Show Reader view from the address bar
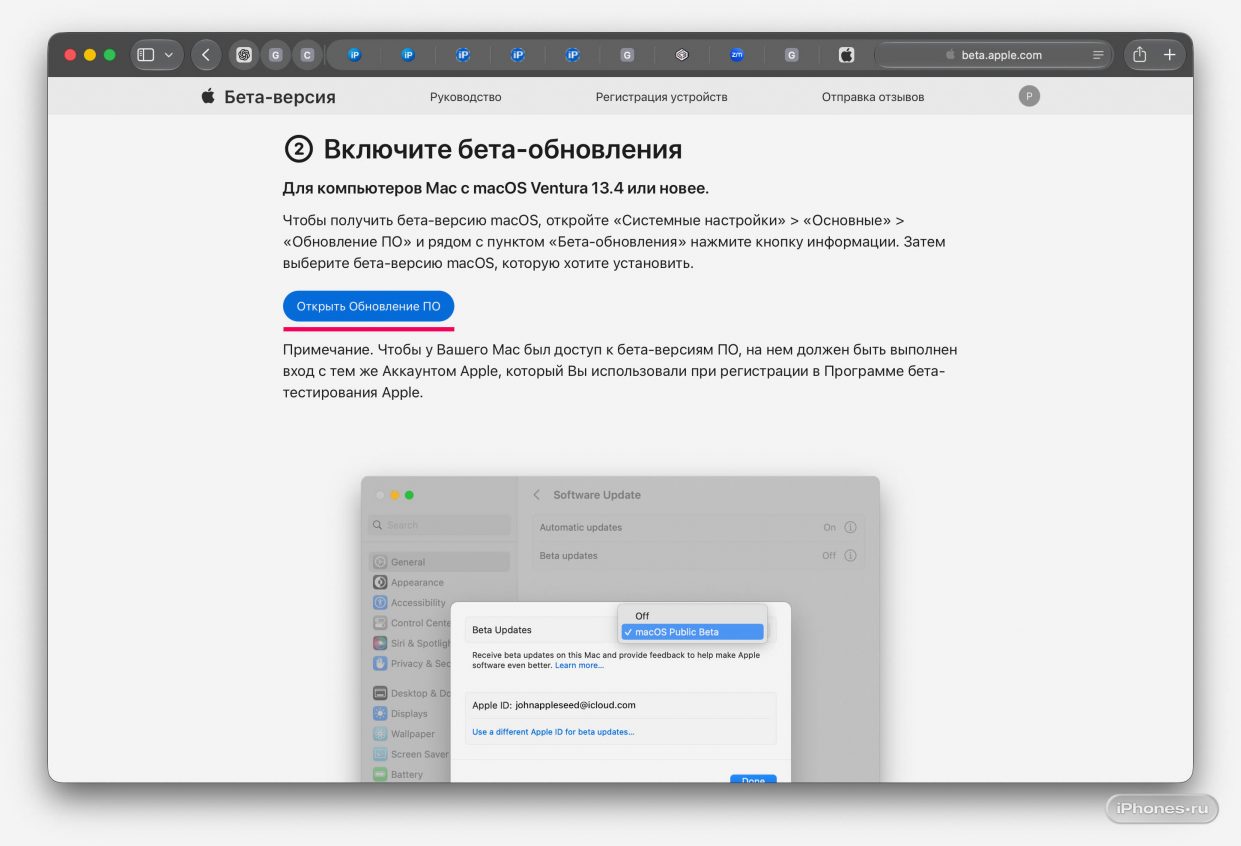This screenshot has height=846, width=1241. 1098,55
